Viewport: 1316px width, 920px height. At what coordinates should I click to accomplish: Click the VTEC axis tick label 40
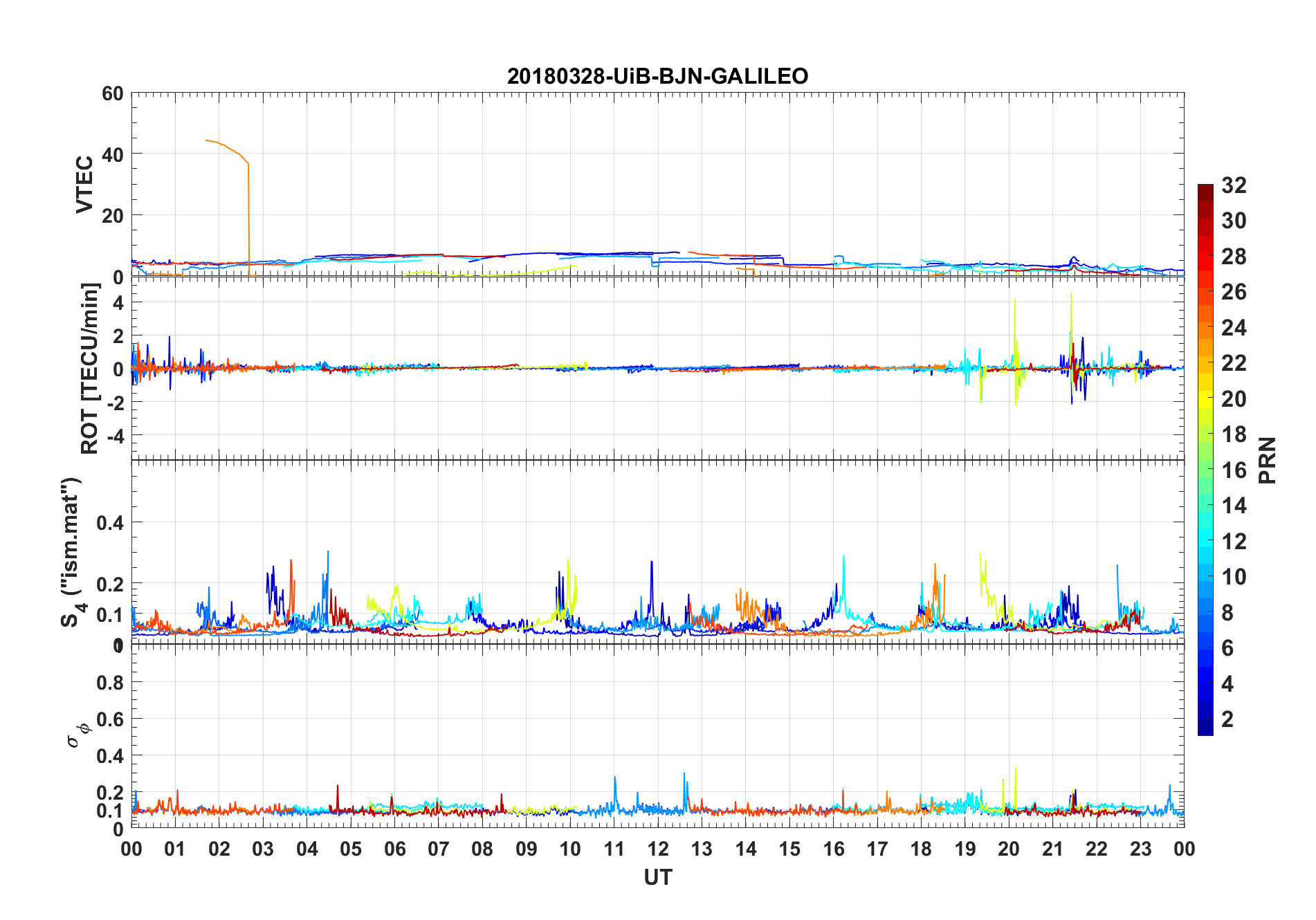[x=113, y=155]
